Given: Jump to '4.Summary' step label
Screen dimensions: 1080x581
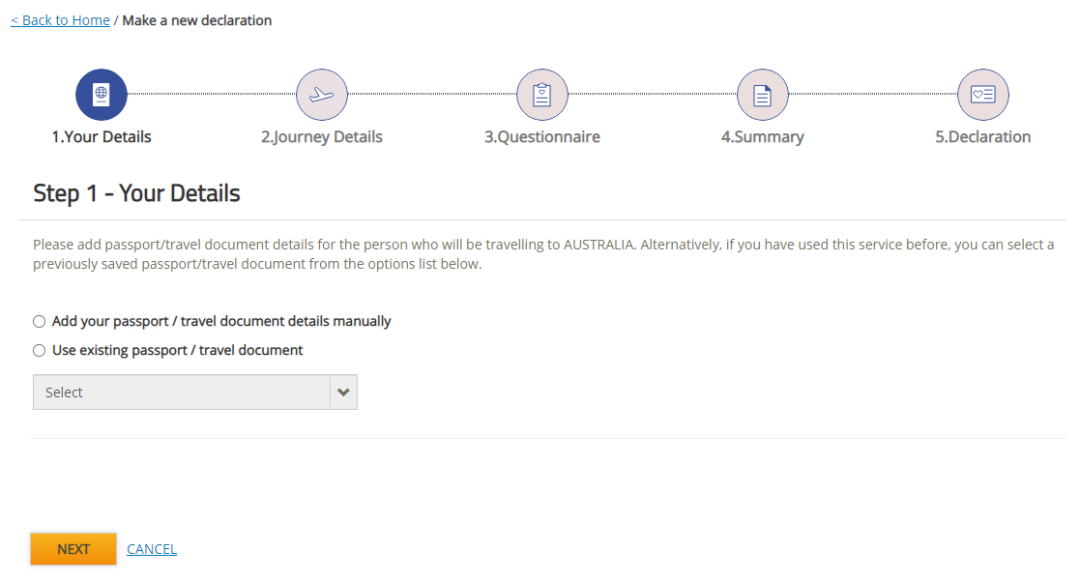Looking at the screenshot, I should 762,137.
